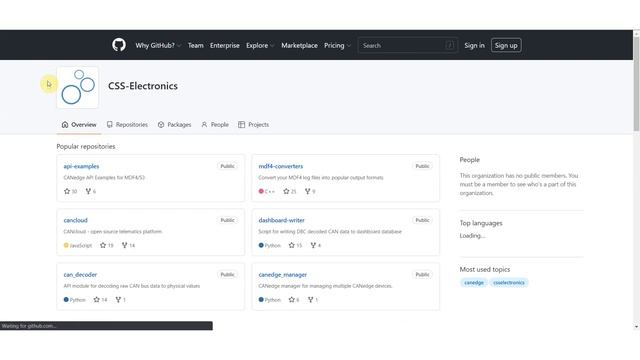The width and height of the screenshot is (640, 360).
Task: Switch to the Packages tab
Action: [174, 124]
